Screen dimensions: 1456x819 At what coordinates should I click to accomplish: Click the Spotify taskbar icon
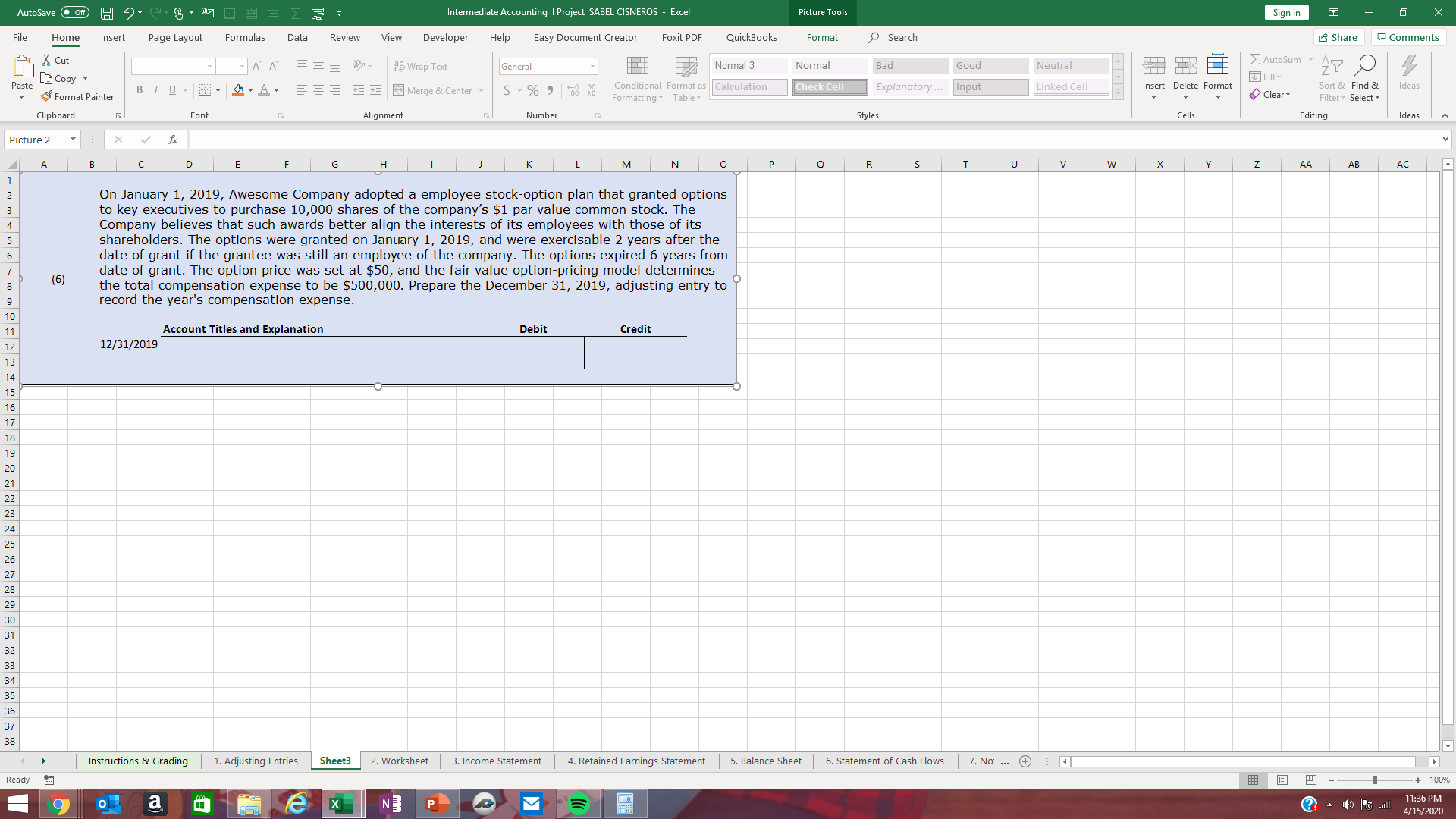[x=578, y=803]
